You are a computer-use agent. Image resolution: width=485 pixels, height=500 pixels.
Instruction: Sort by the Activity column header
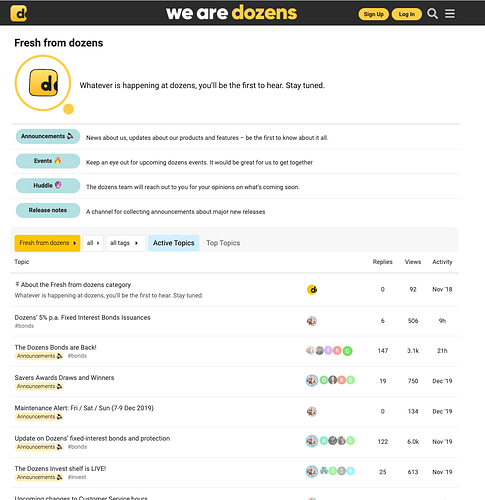tap(442, 262)
